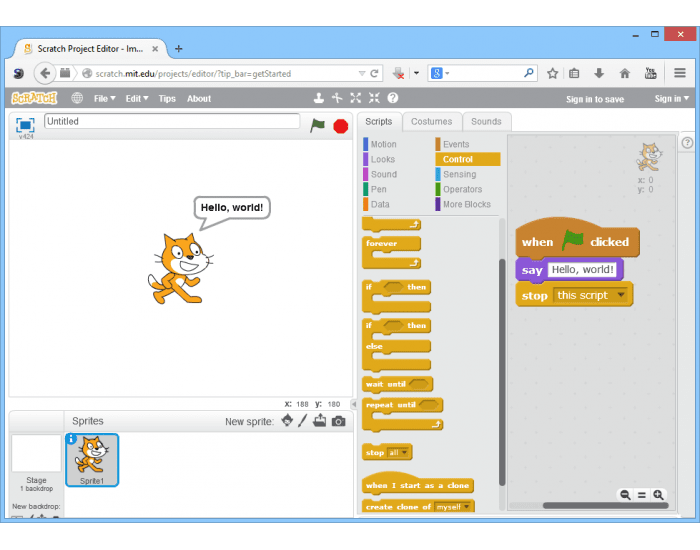Open a new browser tab
Image resolution: width=700 pixels, height=550 pixels.
(179, 49)
